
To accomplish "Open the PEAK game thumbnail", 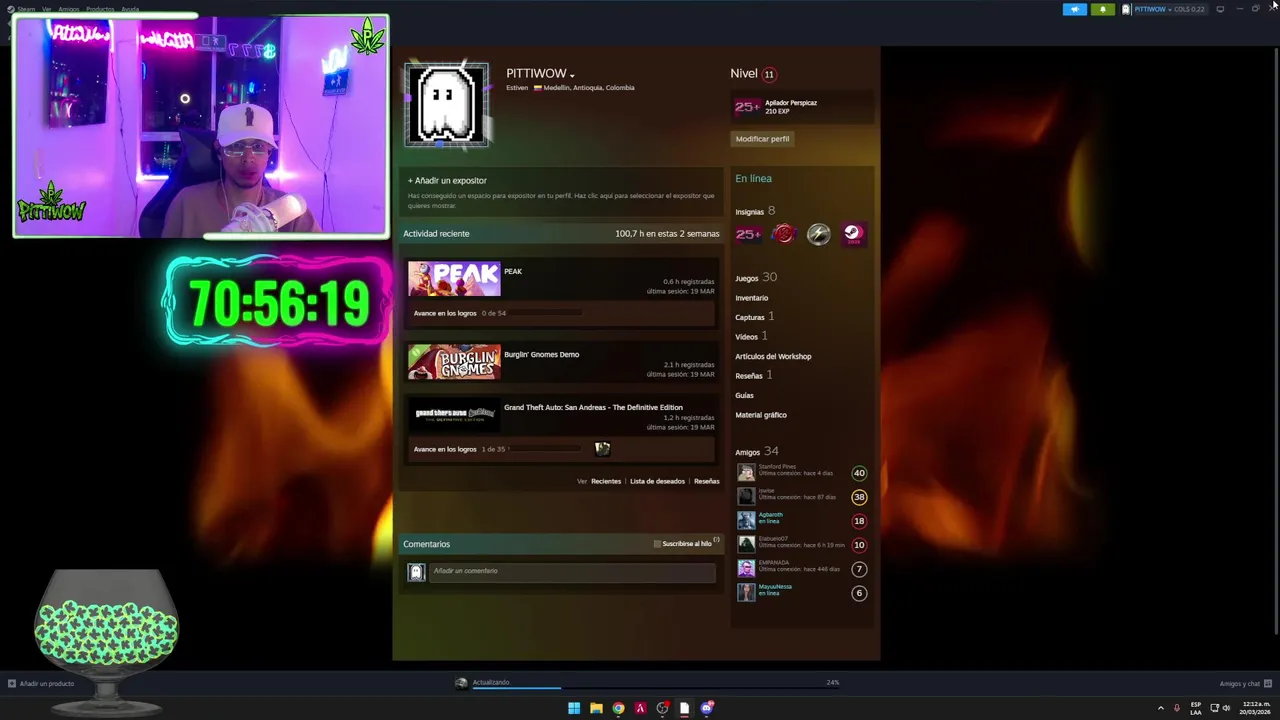I will click(454, 279).
